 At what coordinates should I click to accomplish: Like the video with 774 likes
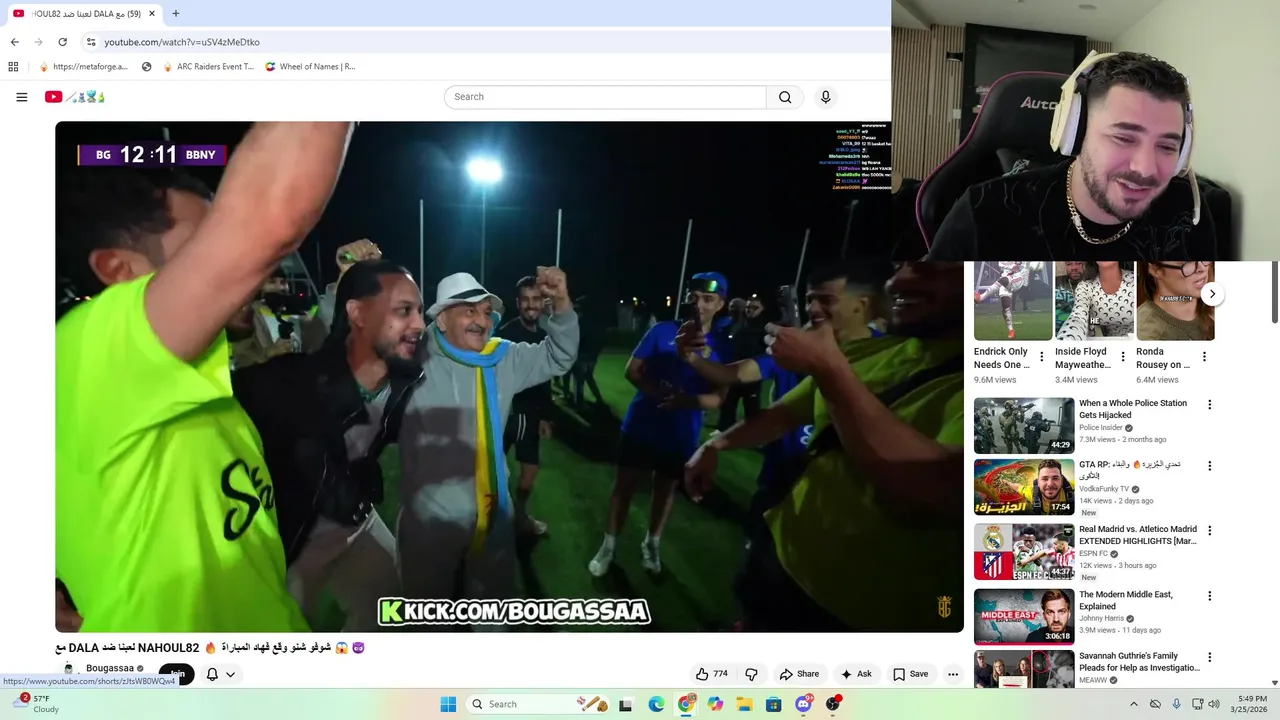712,674
